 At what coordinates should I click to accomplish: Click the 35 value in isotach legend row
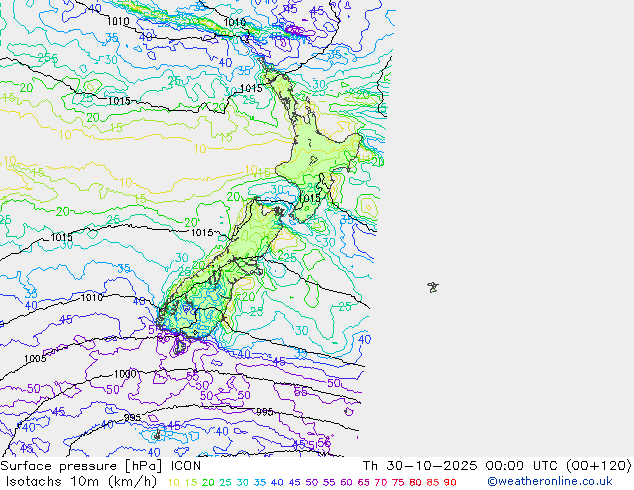point(260,482)
